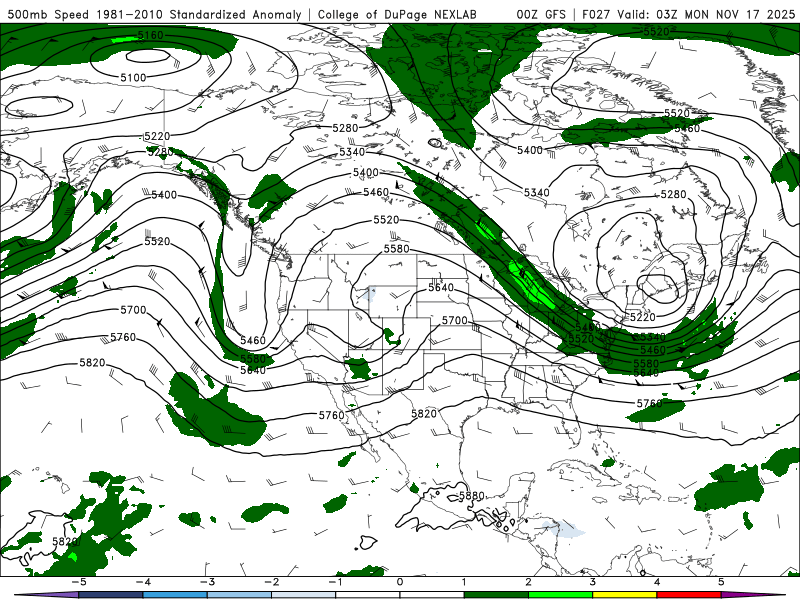
Task: Click the '00Z GFS' model run label
Action: [541, 14]
